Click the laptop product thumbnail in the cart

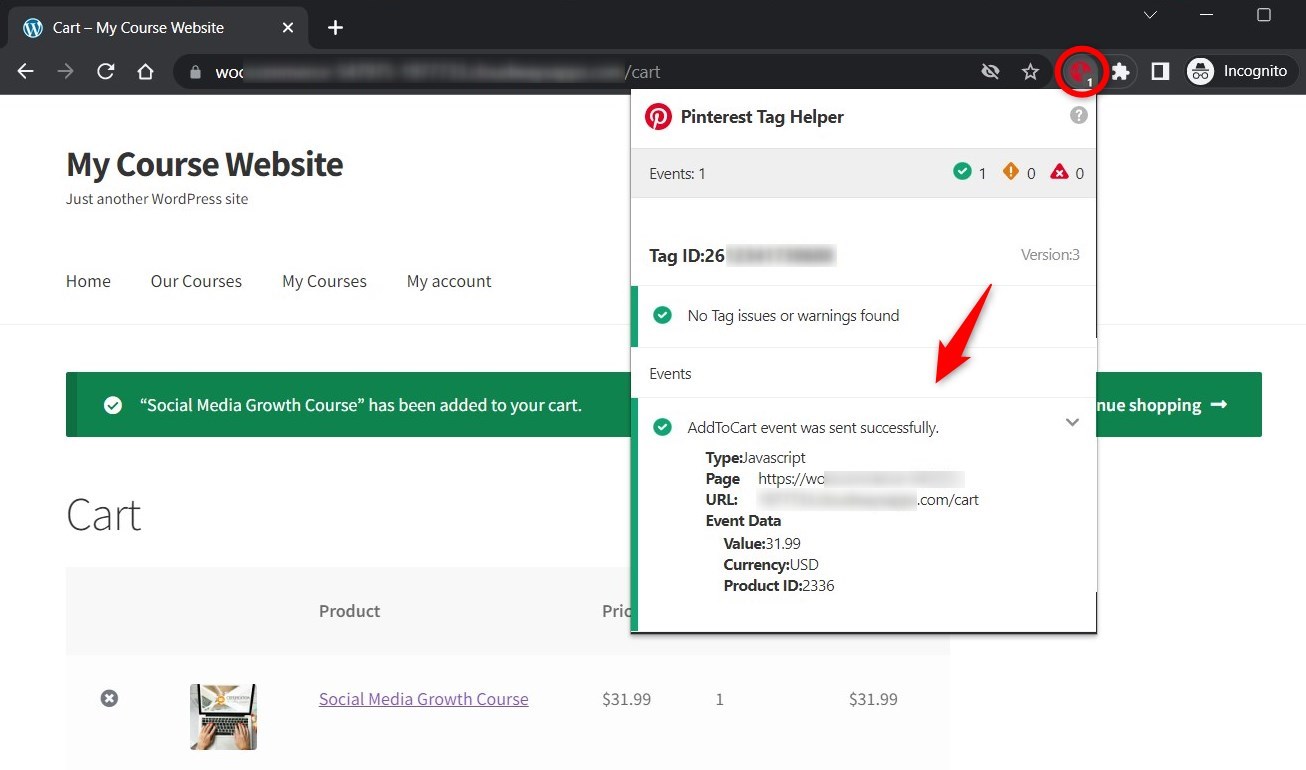(222, 716)
